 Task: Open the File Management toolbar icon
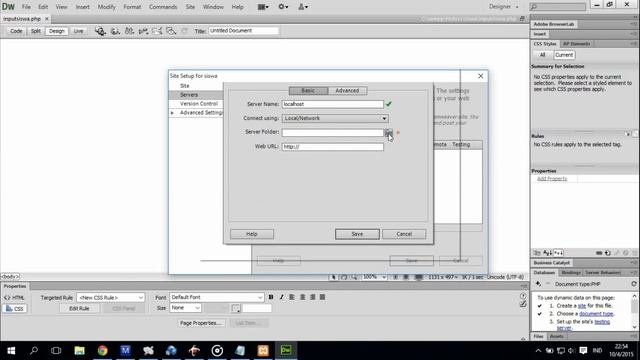pos(129,31)
